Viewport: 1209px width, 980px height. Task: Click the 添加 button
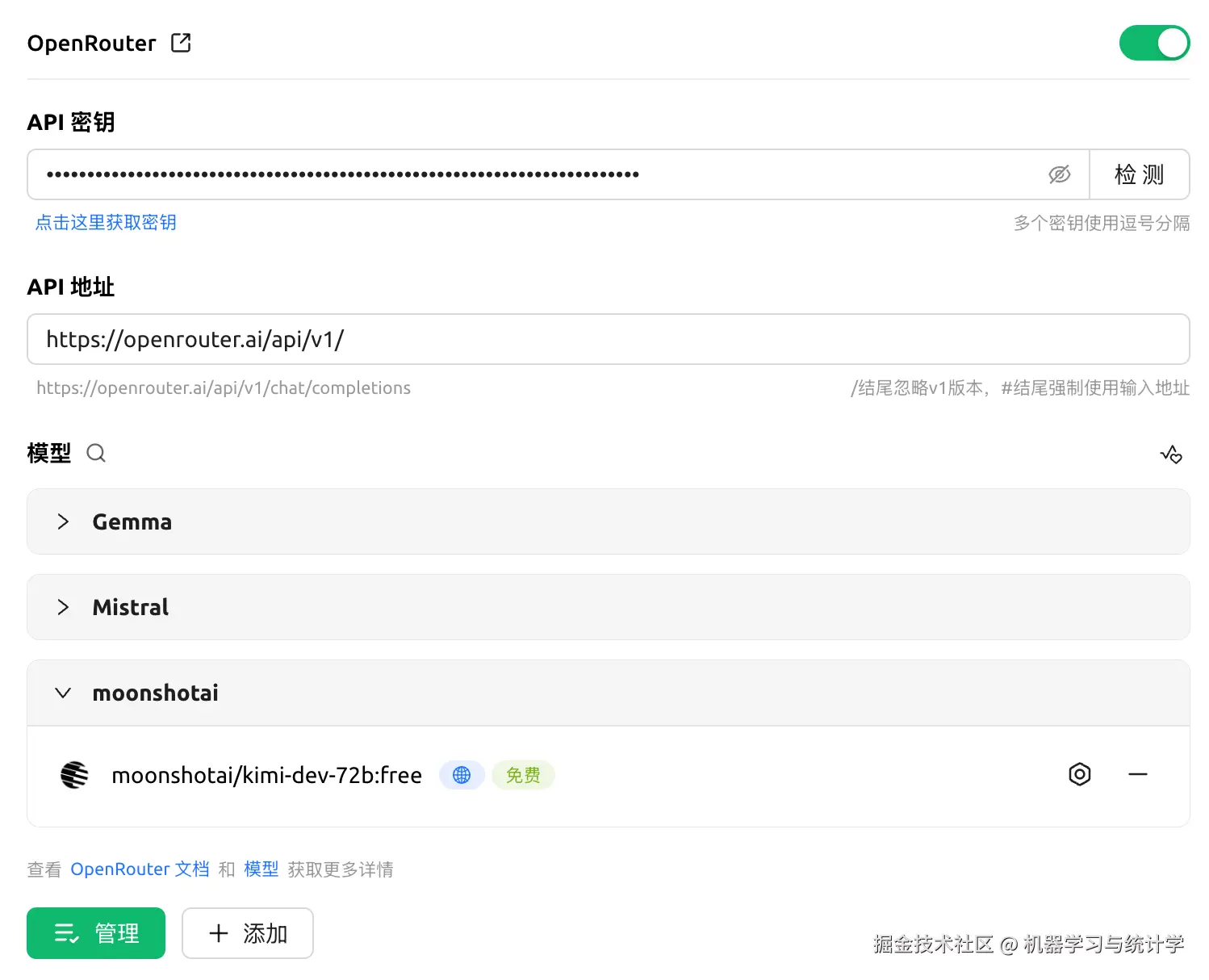coord(247,933)
